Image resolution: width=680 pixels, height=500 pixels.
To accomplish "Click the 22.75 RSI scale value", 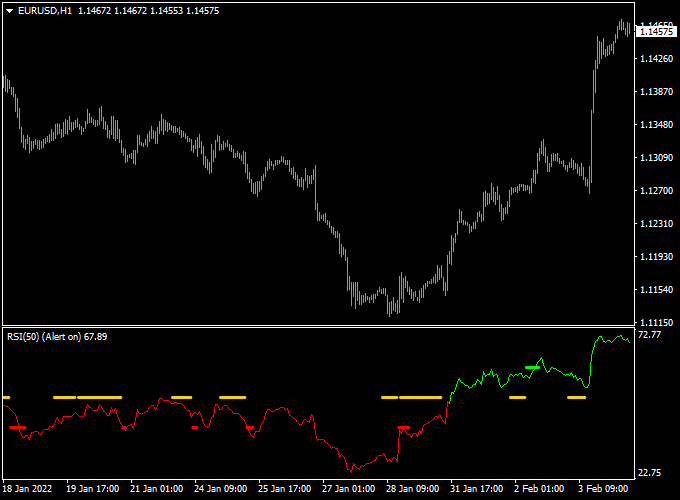I will coord(650,473).
